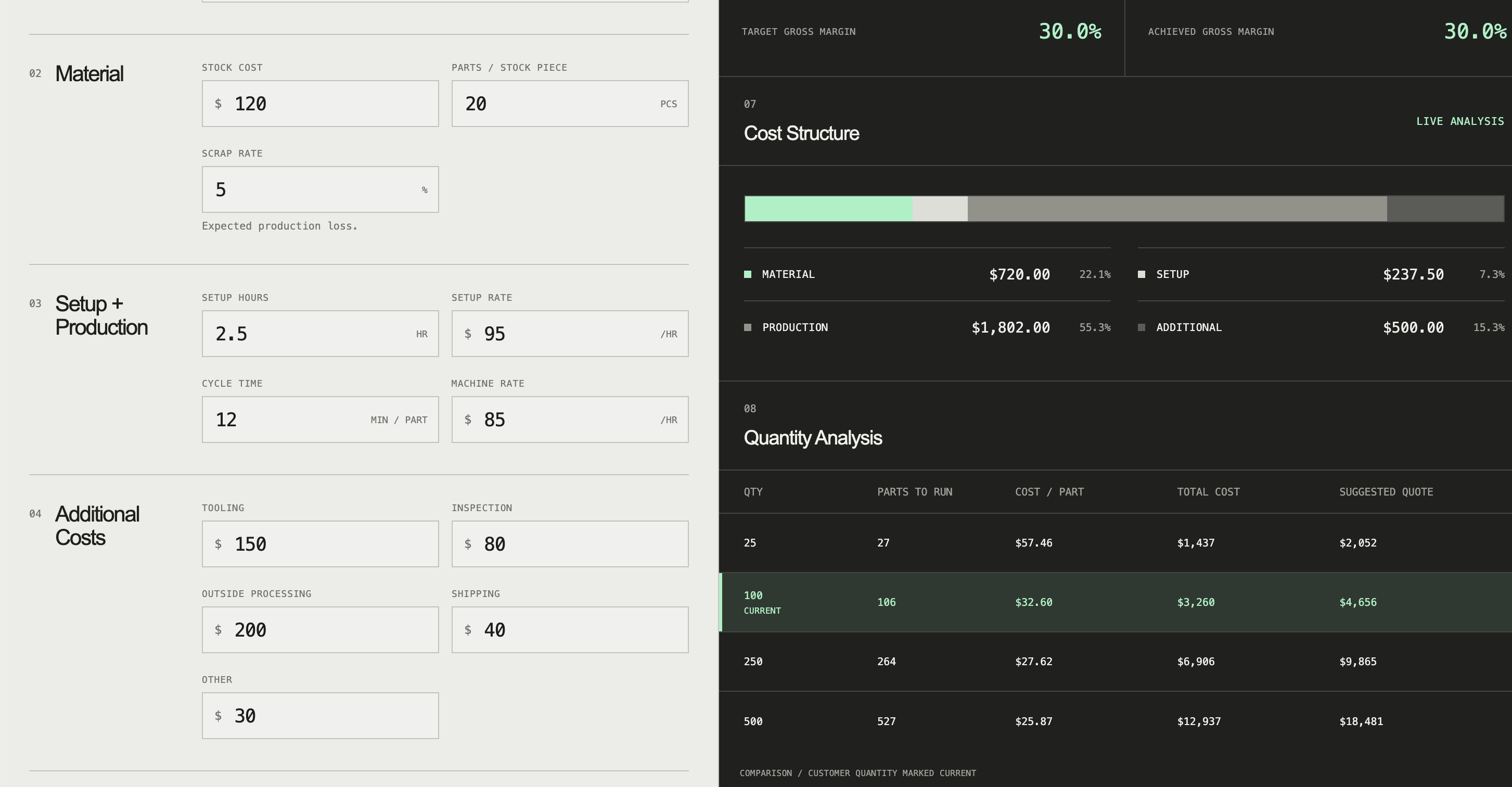Image resolution: width=1512 pixels, height=787 pixels.
Task: Click the Scrap Rate input field
Action: click(x=320, y=189)
